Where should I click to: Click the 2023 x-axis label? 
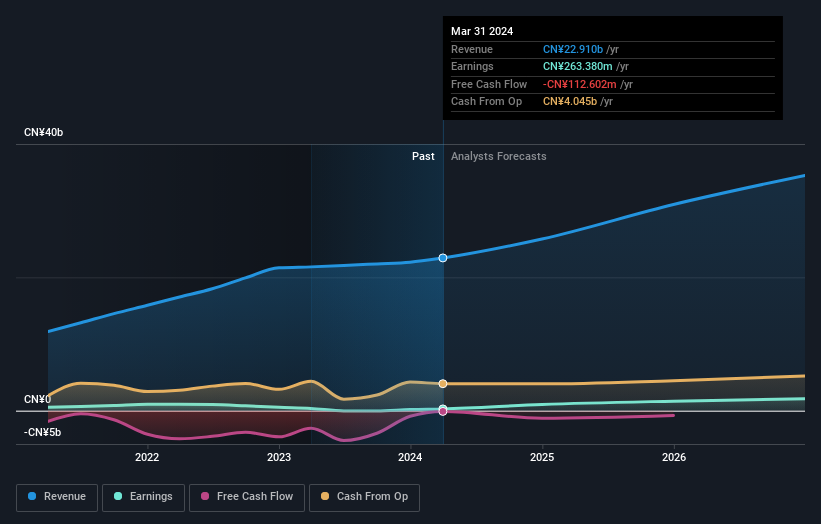(279, 458)
